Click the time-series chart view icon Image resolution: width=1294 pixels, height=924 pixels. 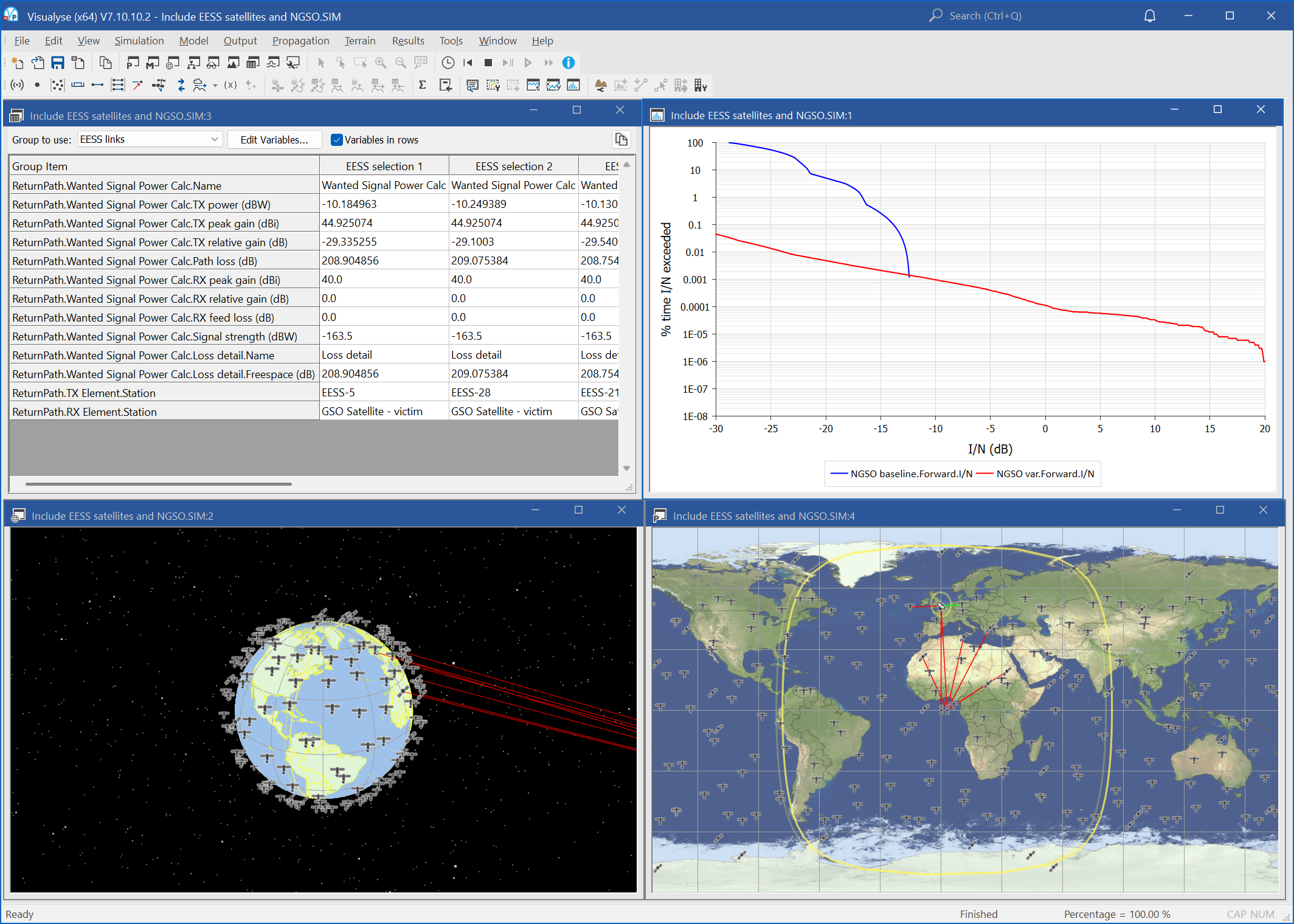pyautogui.click(x=533, y=85)
